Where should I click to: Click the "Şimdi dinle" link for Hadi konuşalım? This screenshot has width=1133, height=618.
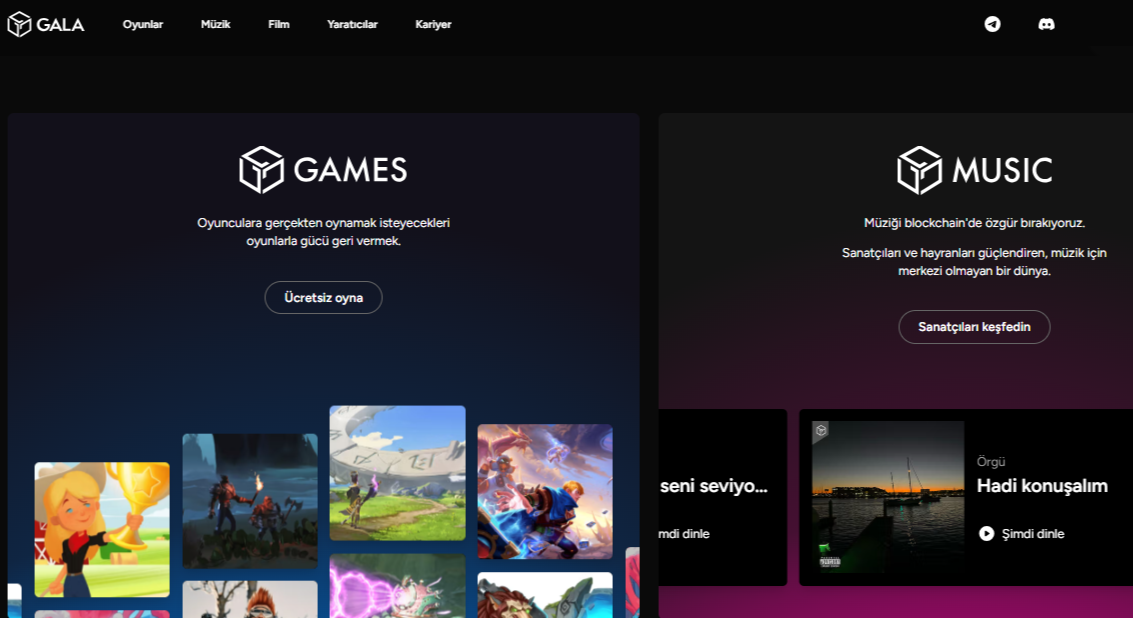(x=1033, y=533)
